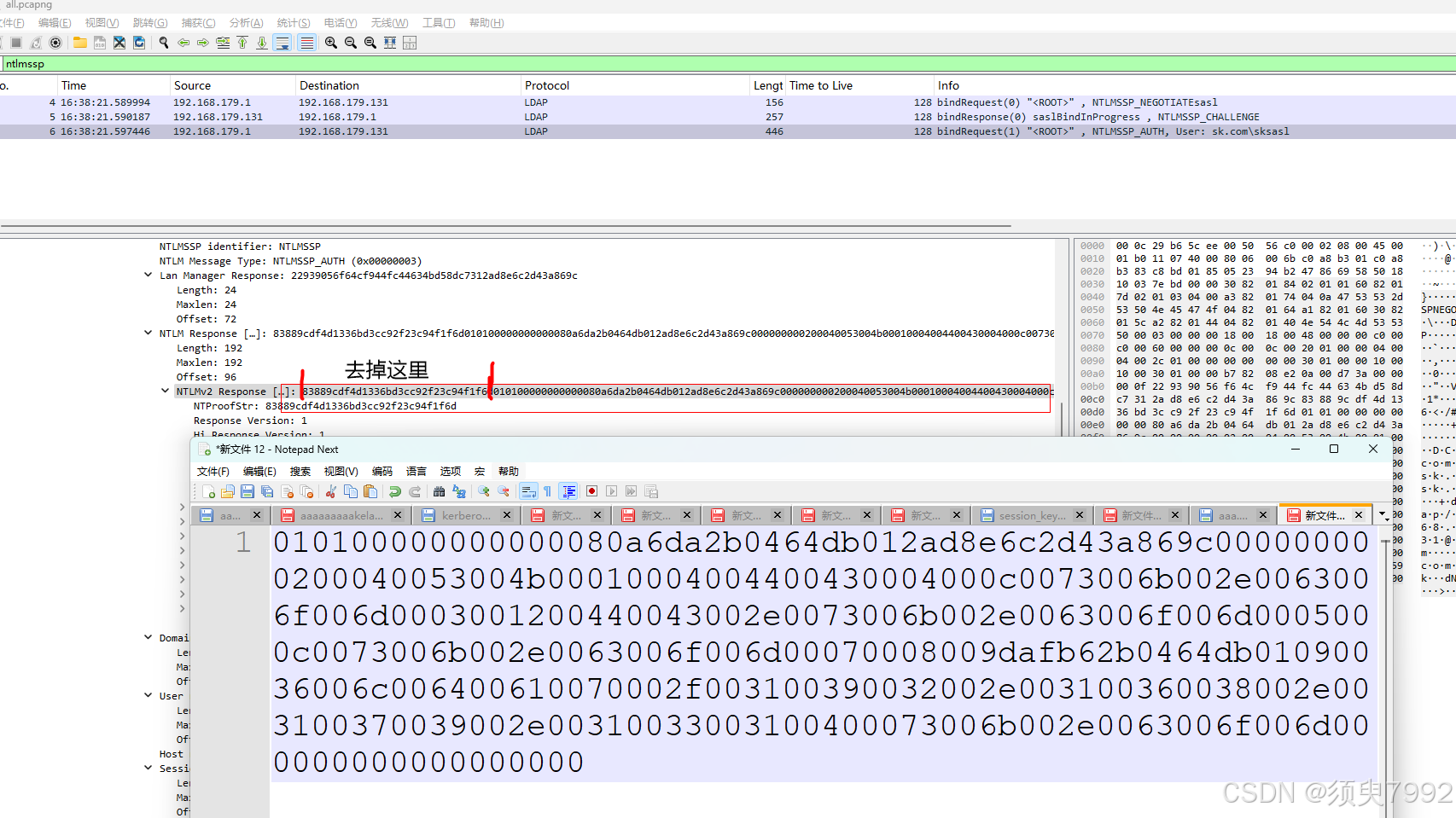Toggle packet colorization in Wireshark
This screenshot has width=1456, height=818.
[x=307, y=43]
